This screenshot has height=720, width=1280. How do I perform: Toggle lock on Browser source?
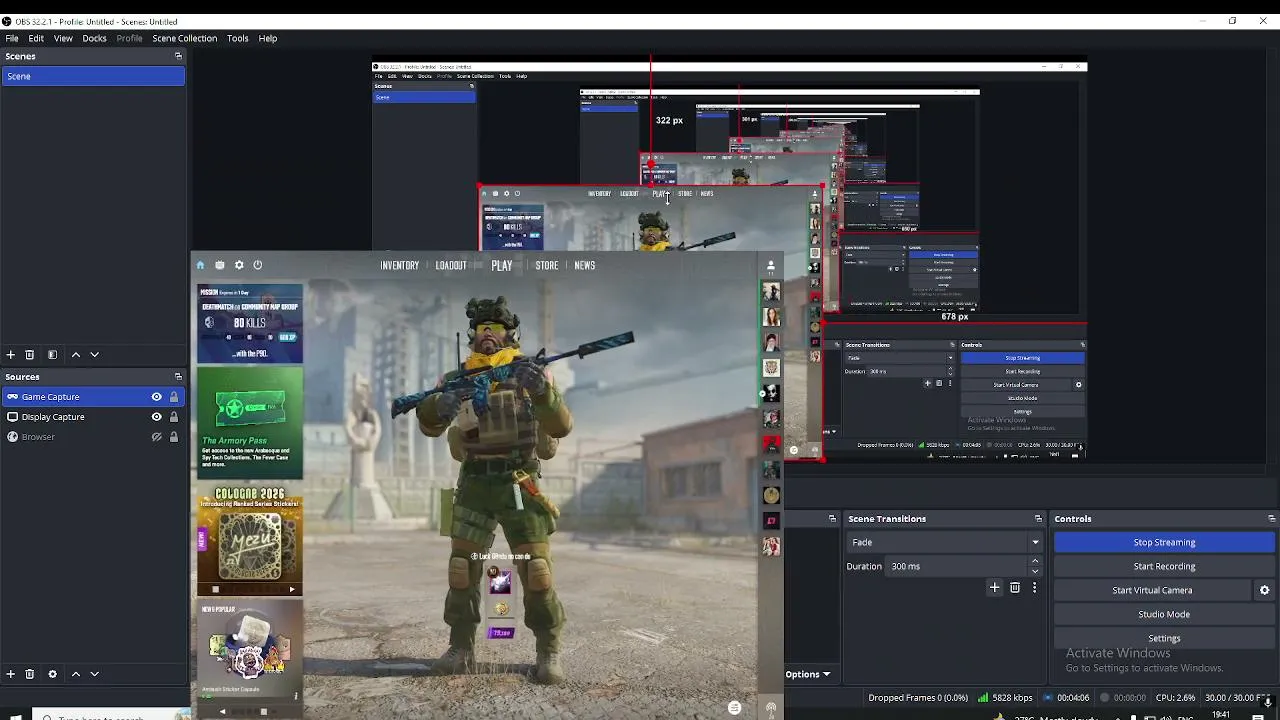click(x=174, y=437)
